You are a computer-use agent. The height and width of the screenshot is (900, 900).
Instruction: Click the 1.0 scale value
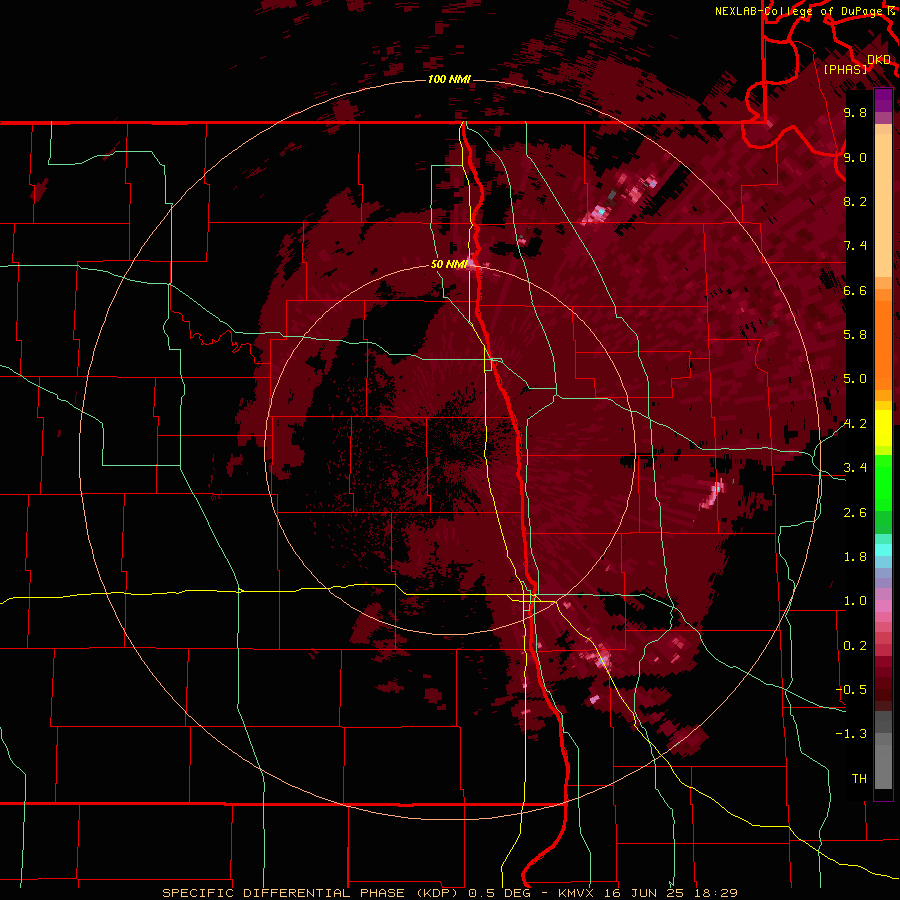pos(855,601)
